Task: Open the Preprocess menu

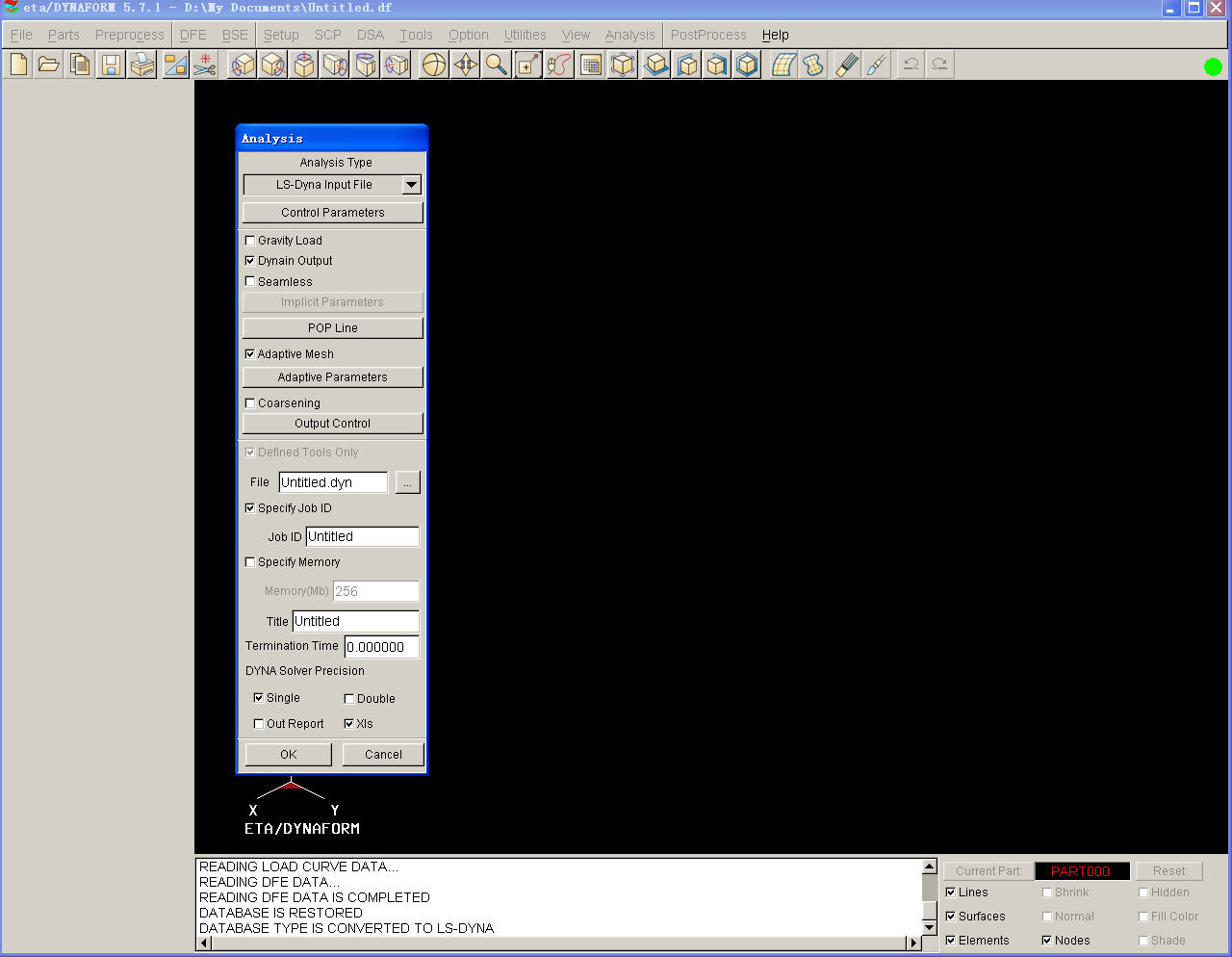Action: pos(130,35)
